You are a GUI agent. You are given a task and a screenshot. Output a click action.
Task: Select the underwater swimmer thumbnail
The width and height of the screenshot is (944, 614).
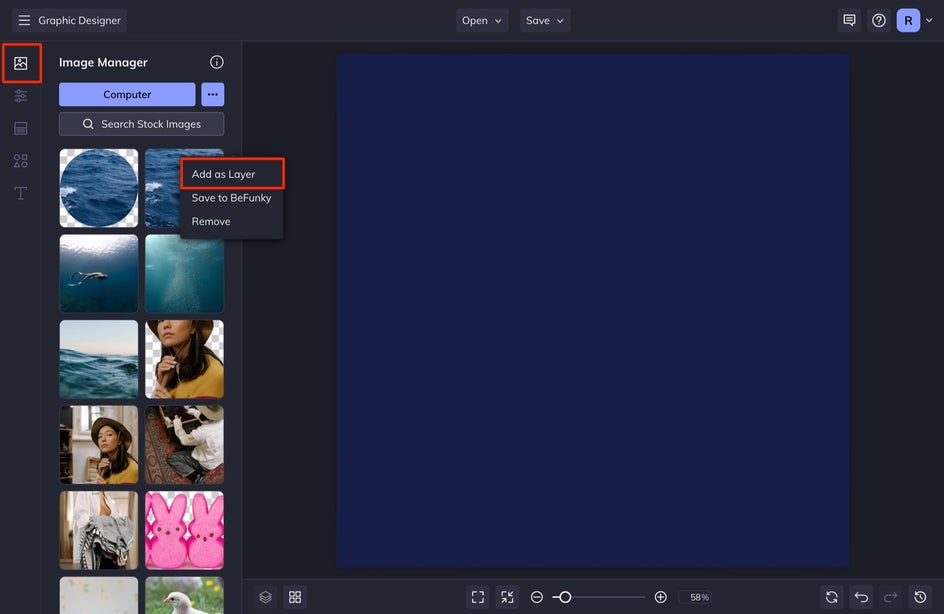click(99, 273)
